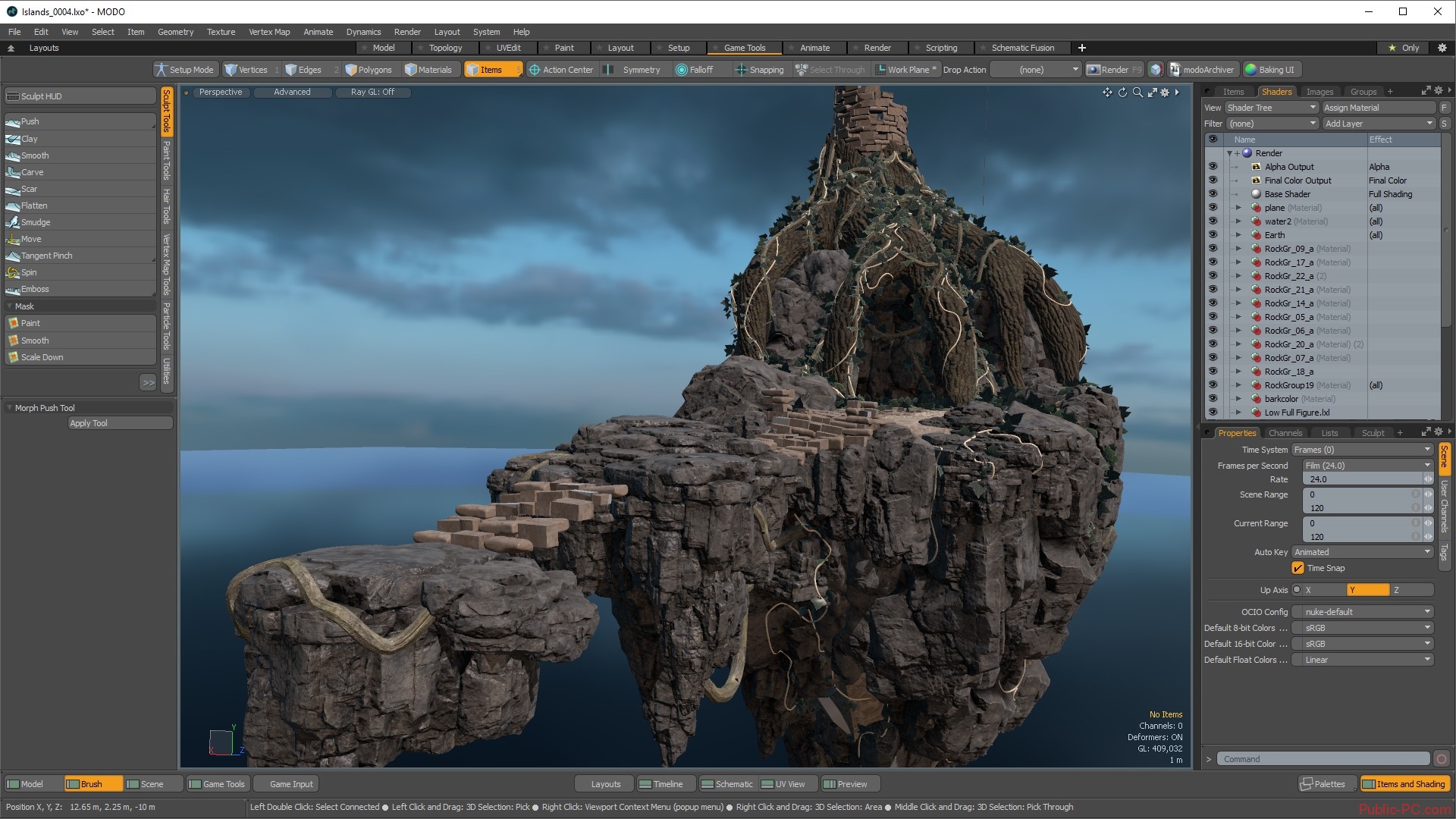Image resolution: width=1456 pixels, height=819 pixels.
Task: Choose the Emboss sculpt tool
Action: click(35, 289)
